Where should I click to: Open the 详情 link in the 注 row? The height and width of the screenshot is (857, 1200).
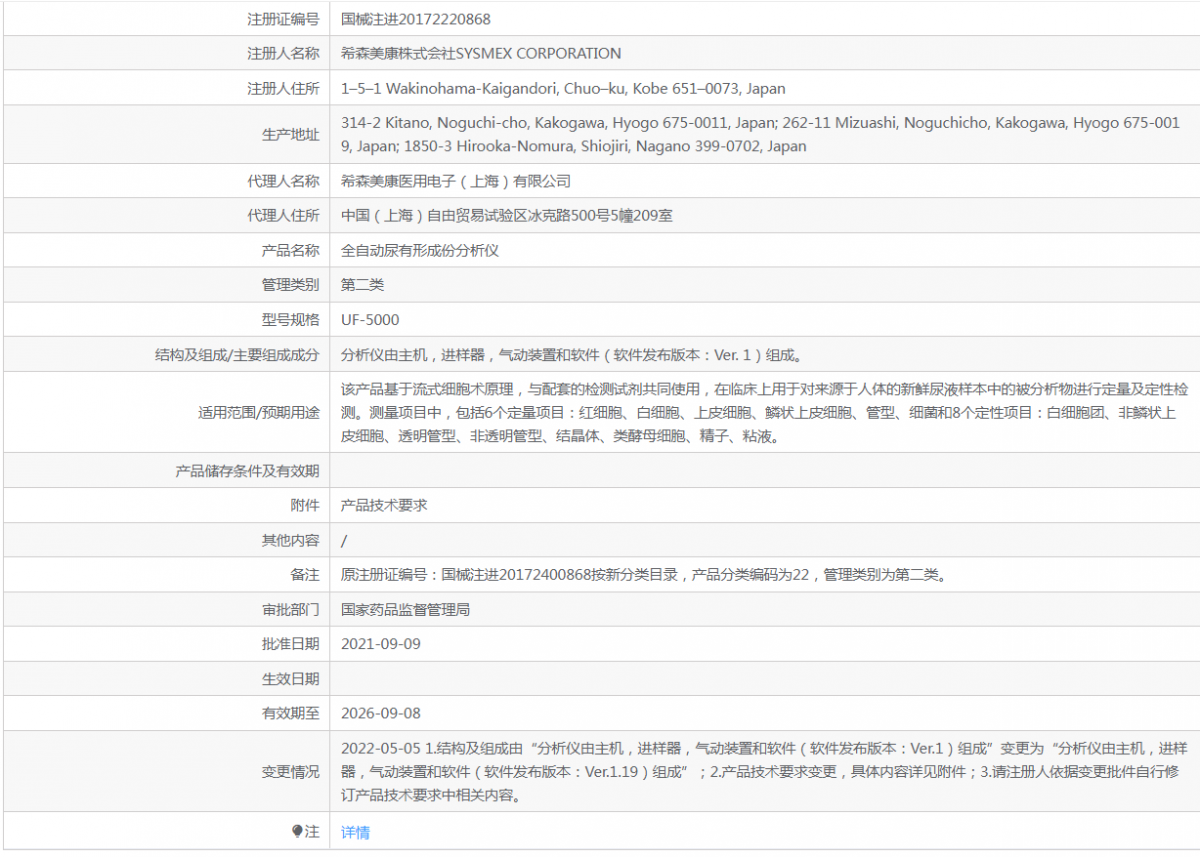pyautogui.click(x=355, y=832)
